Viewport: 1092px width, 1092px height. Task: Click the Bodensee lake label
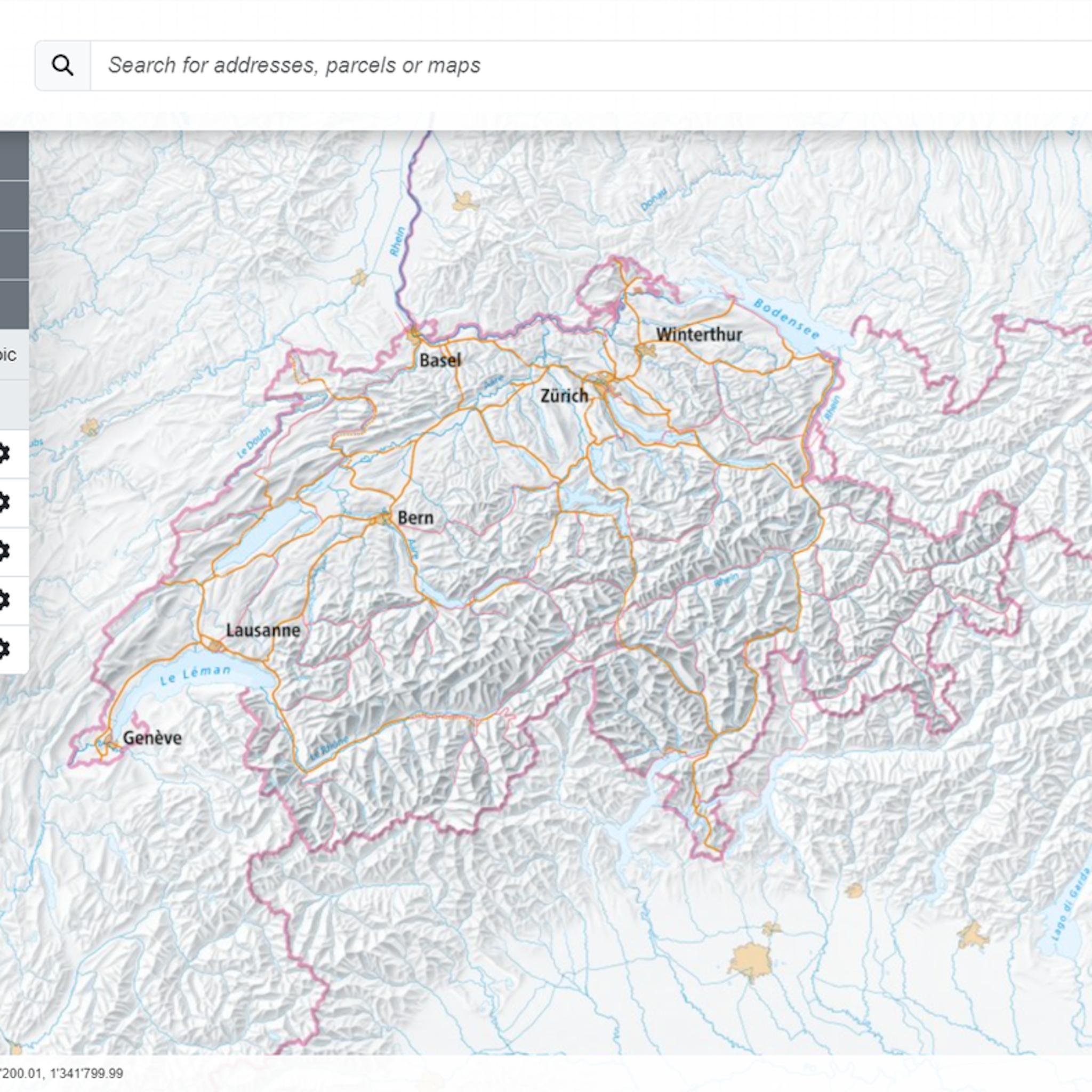pyautogui.click(x=786, y=319)
